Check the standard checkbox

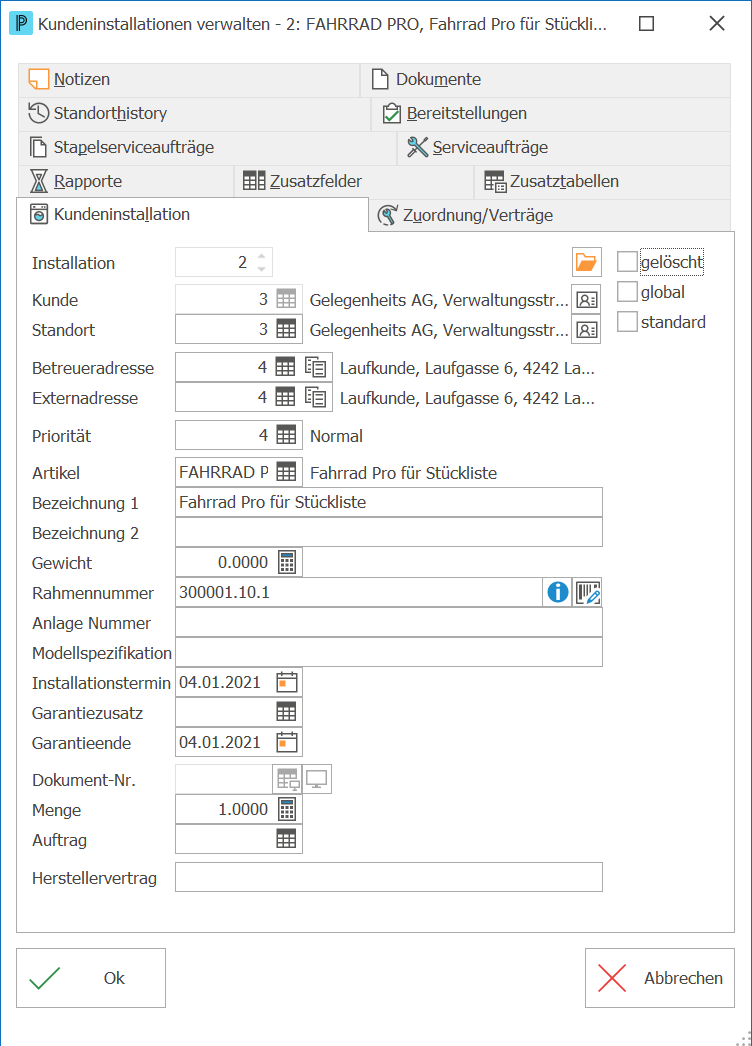tap(627, 322)
